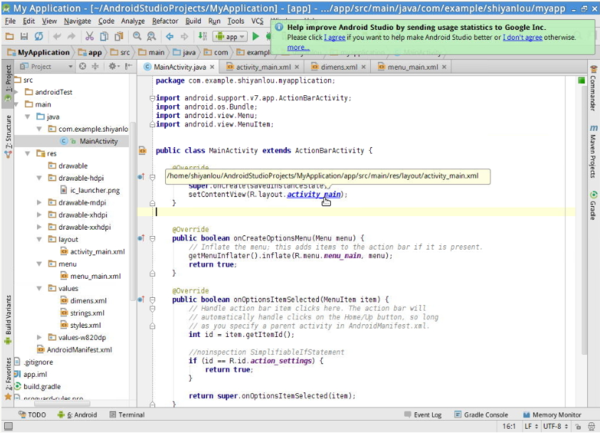
Task: Click the Forward navigation arrow
Action: tap(184, 37)
